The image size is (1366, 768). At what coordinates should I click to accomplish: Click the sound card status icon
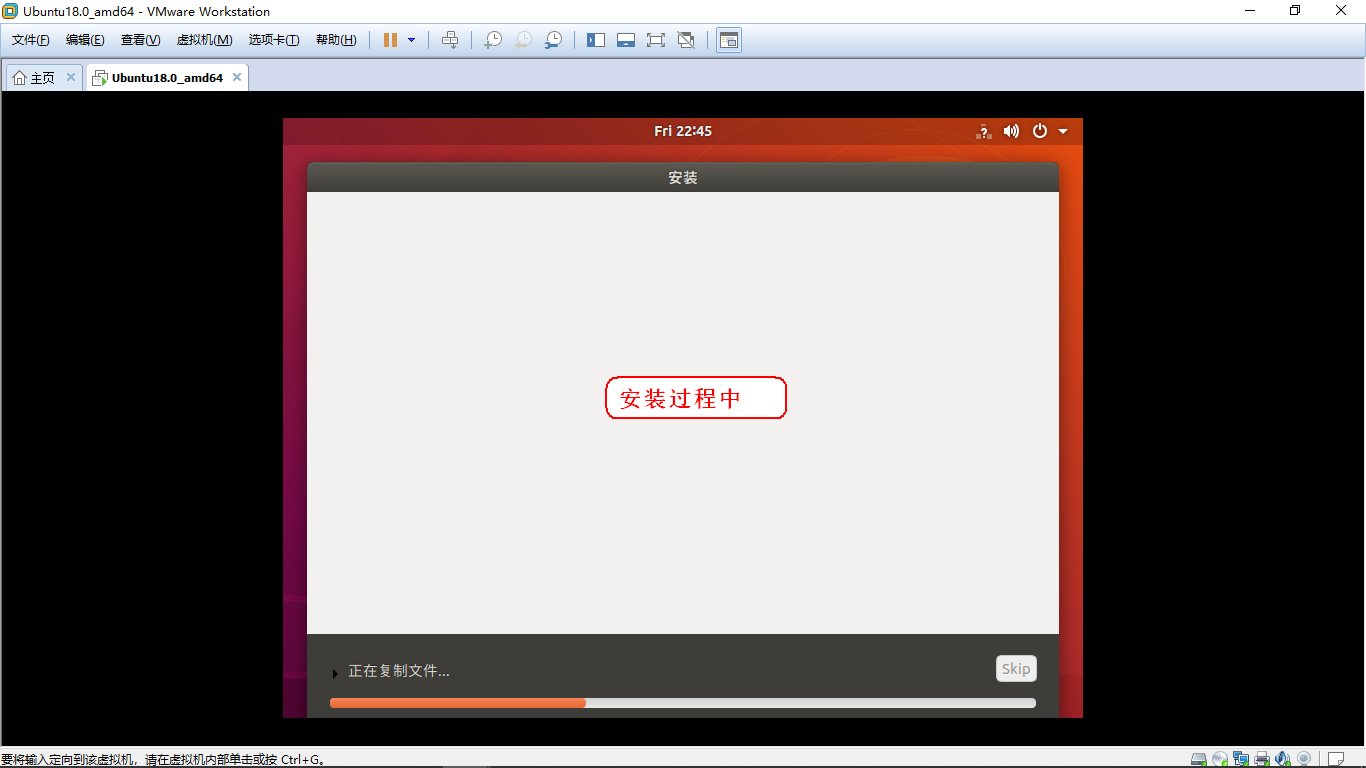coord(1283,759)
